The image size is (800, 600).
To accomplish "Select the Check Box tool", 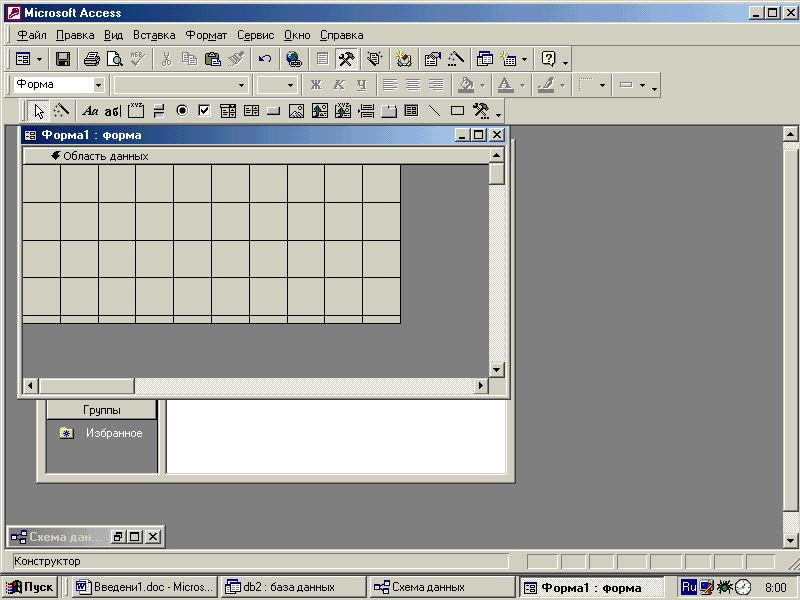I will [x=205, y=111].
